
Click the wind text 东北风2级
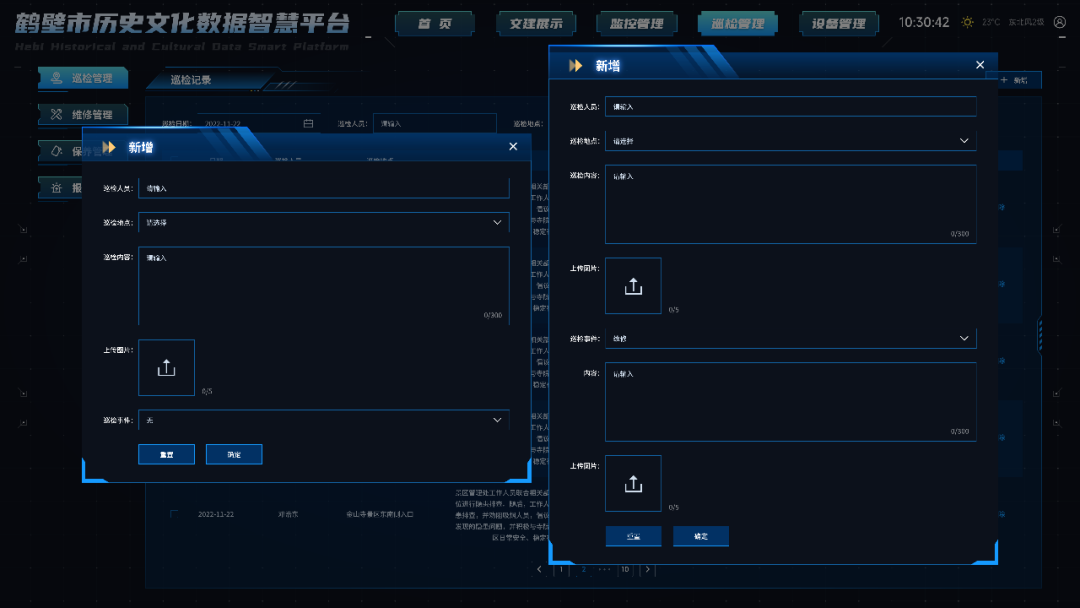coord(1026,22)
